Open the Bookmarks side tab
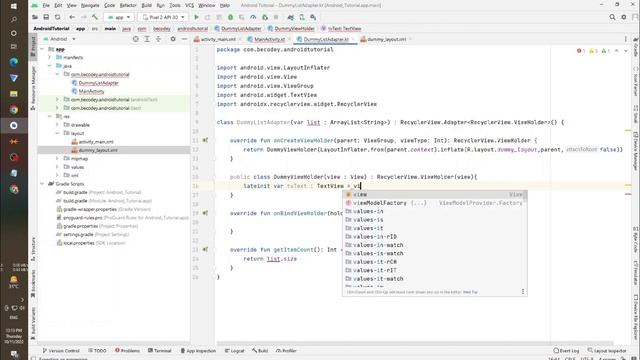Screen dimensions: 640x360 [33, 283]
